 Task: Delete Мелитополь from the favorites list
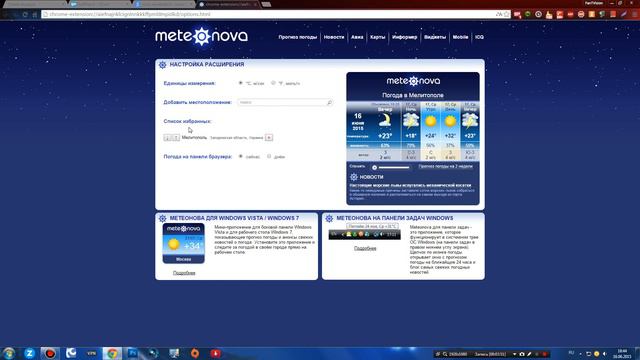(x=269, y=138)
